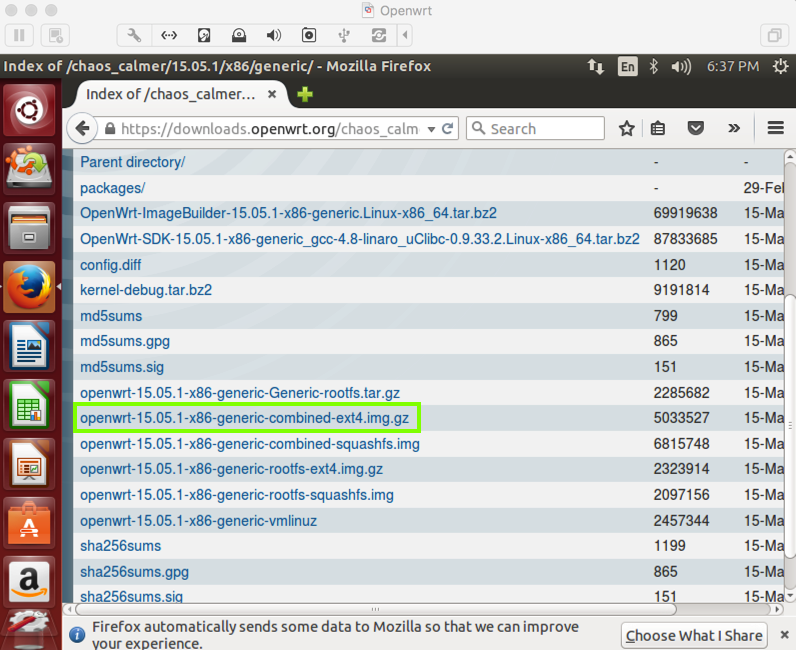Show bookmarks list icon

(657, 128)
